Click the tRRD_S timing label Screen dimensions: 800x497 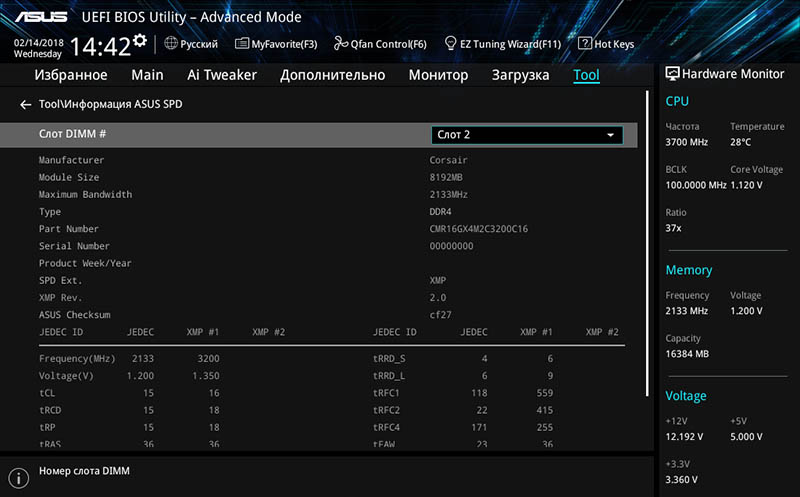click(389, 359)
